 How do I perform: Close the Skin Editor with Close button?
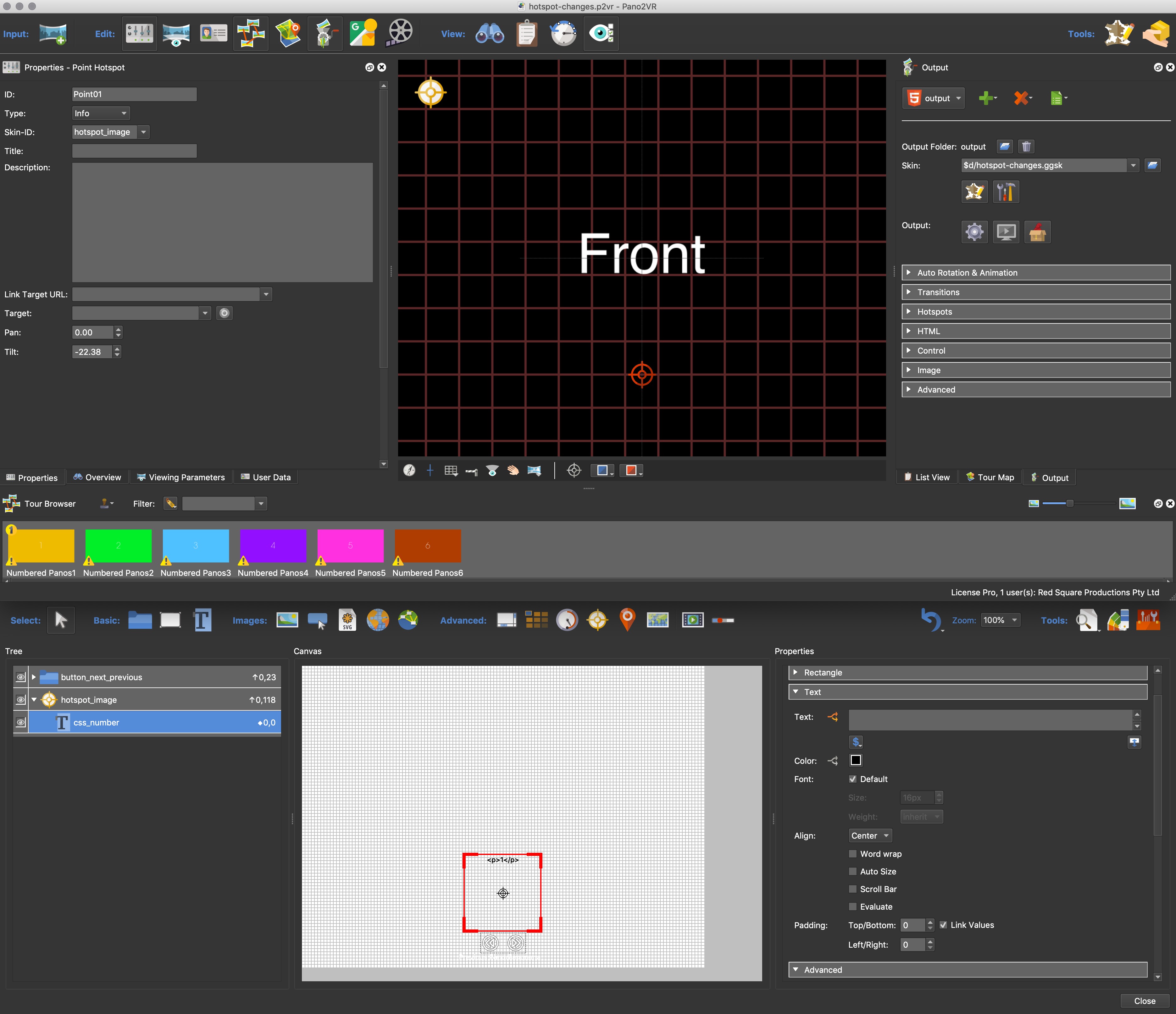(1144, 1001)
